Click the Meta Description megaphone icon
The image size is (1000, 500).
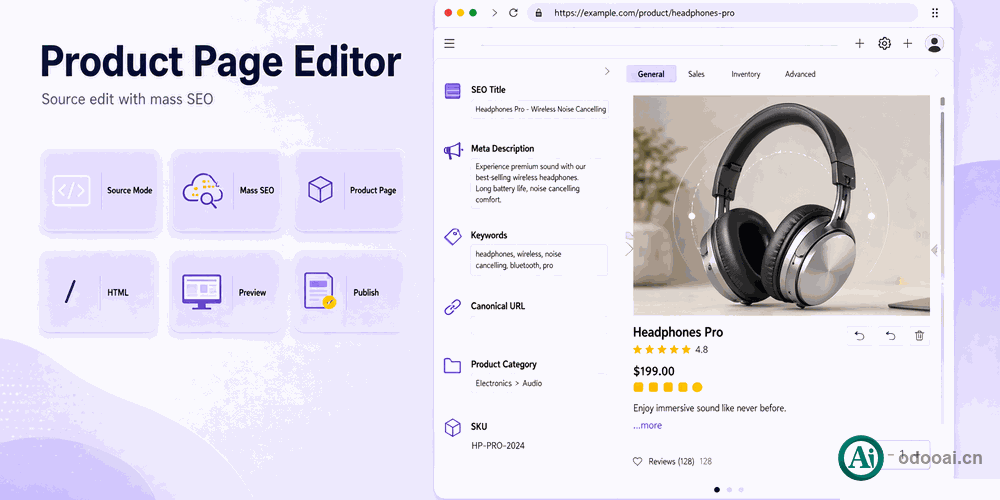452,151
